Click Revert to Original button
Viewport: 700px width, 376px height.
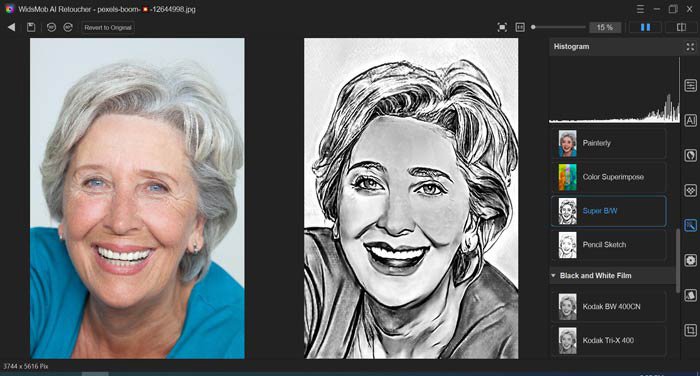[x=108, y=27]
